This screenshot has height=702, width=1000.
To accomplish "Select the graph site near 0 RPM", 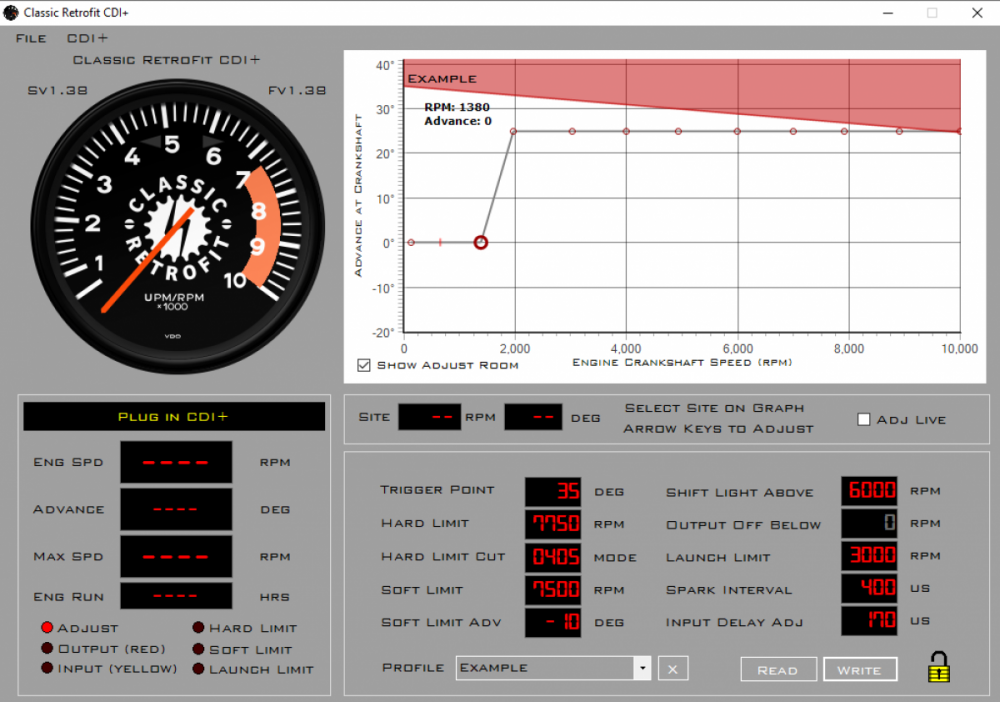I will [x=411, y=242].
